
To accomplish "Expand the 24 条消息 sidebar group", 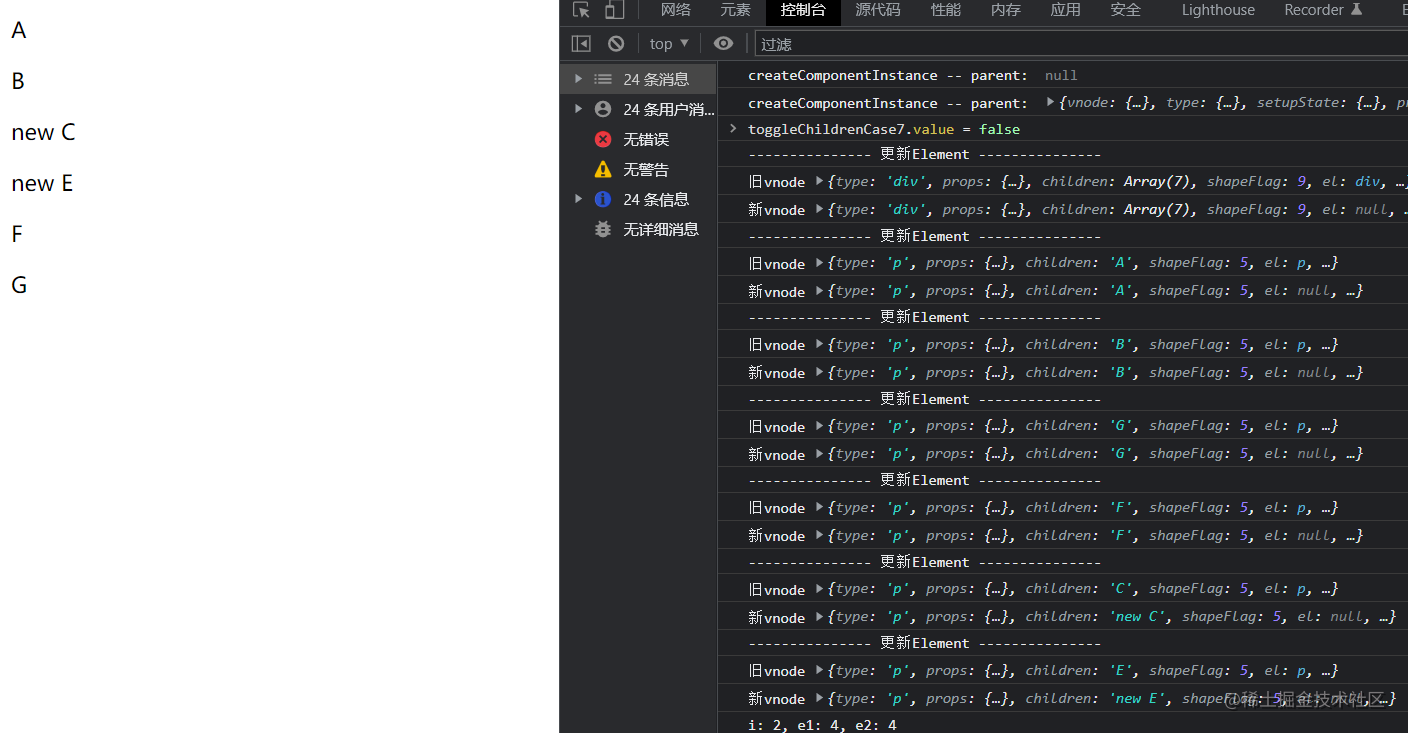I will [x=578, y=79].
